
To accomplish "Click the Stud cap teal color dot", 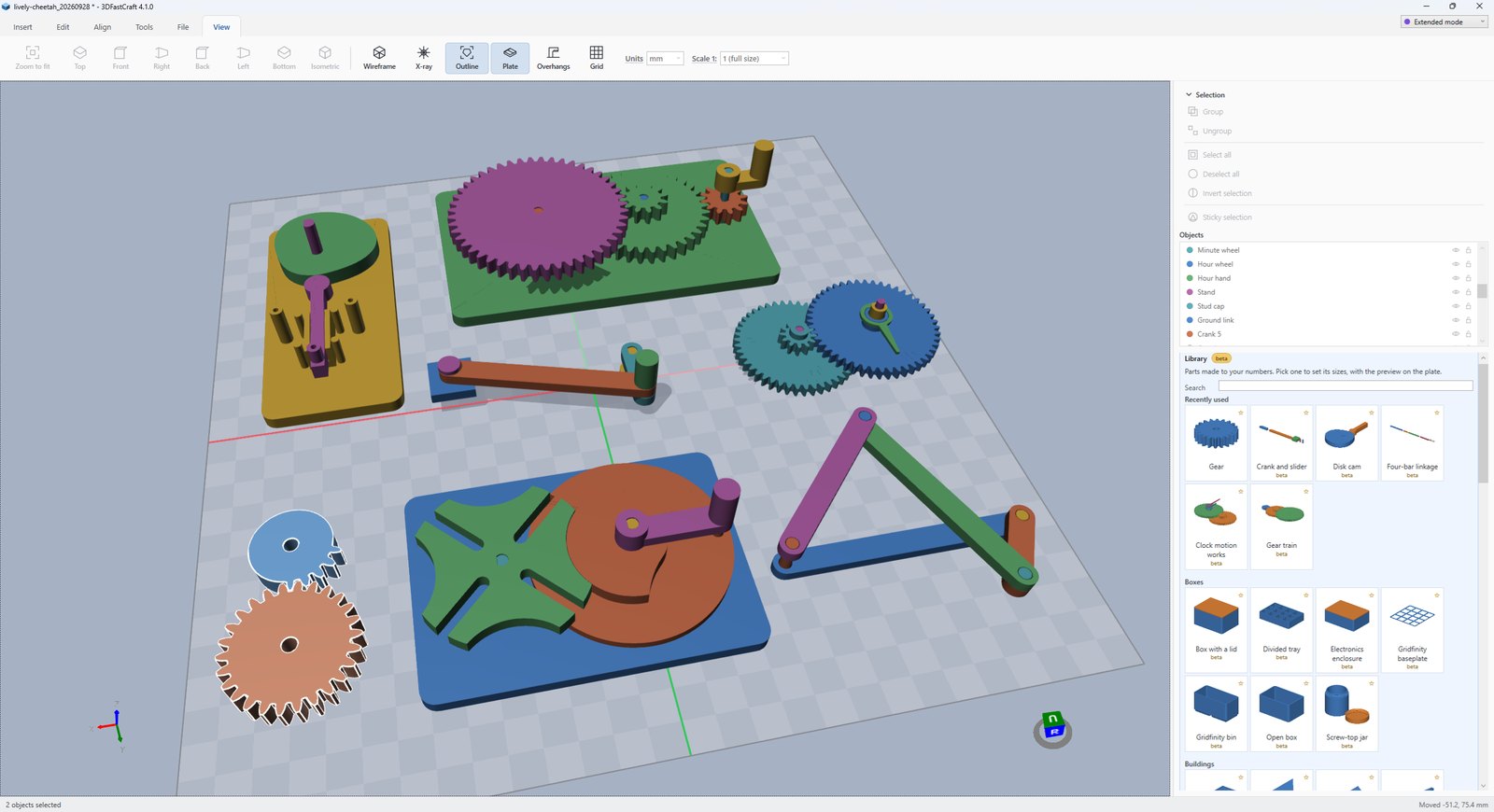I will click(x=1190, y=306).
